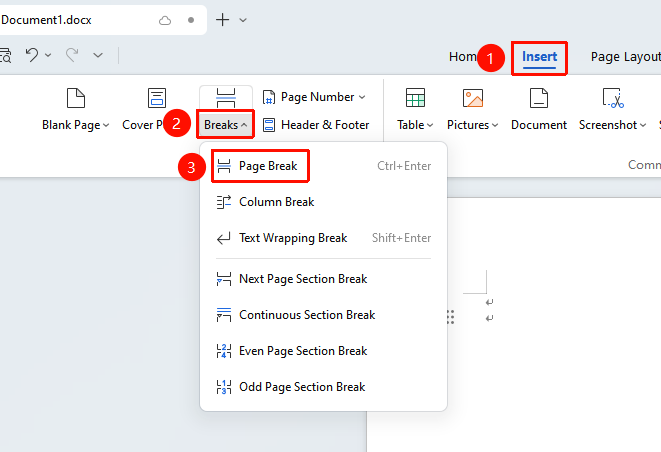Click the Shift+Enter shortcut text
The width and height of the screenshot is (661, 452).
[401, 238]
